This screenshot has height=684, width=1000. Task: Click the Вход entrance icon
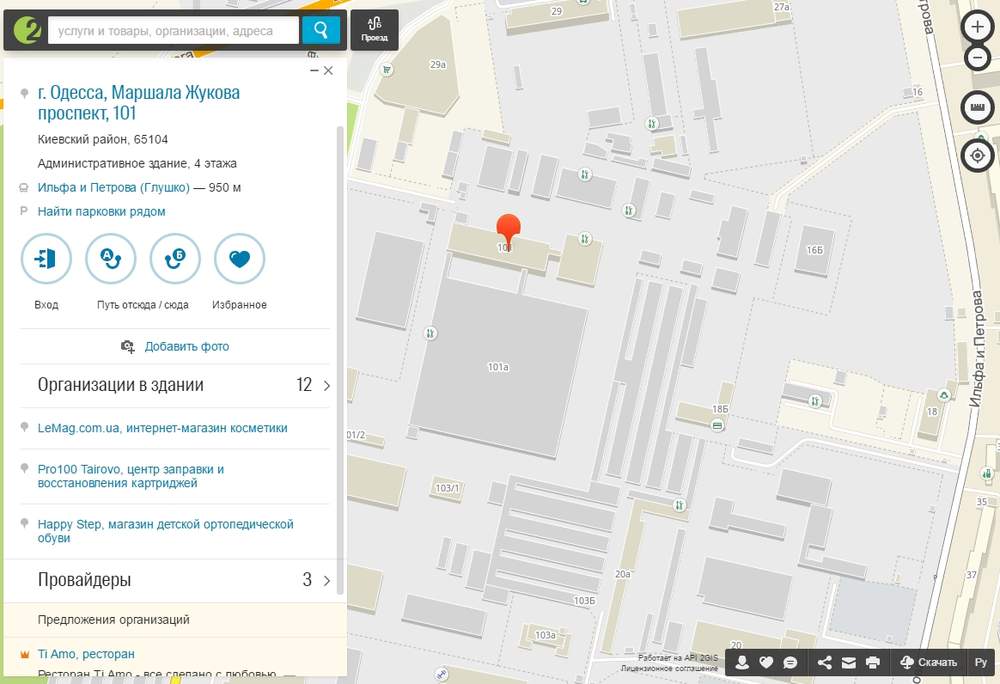(x=47, y=259)
